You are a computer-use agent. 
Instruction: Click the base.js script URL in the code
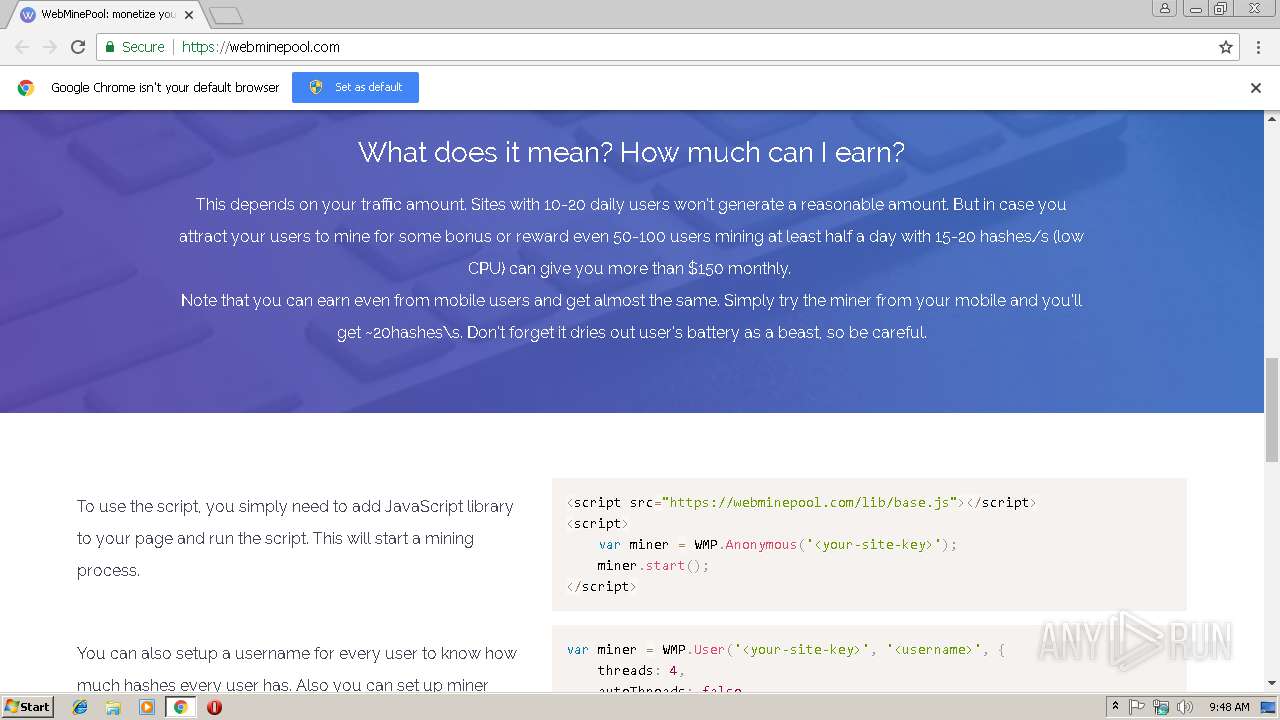click(x=809, y=502)
